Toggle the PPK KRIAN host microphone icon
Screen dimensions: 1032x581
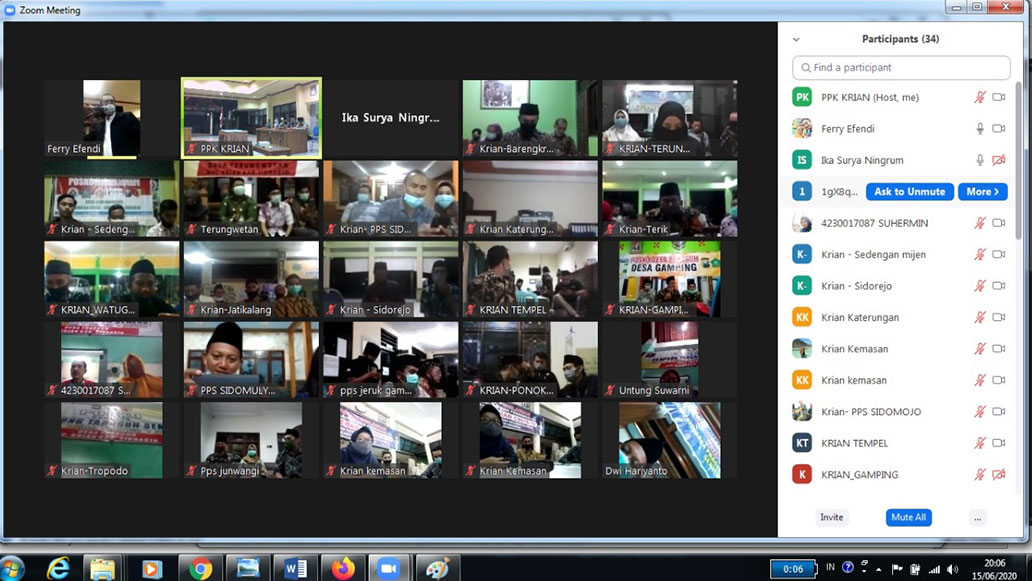(x=980, y=97)
